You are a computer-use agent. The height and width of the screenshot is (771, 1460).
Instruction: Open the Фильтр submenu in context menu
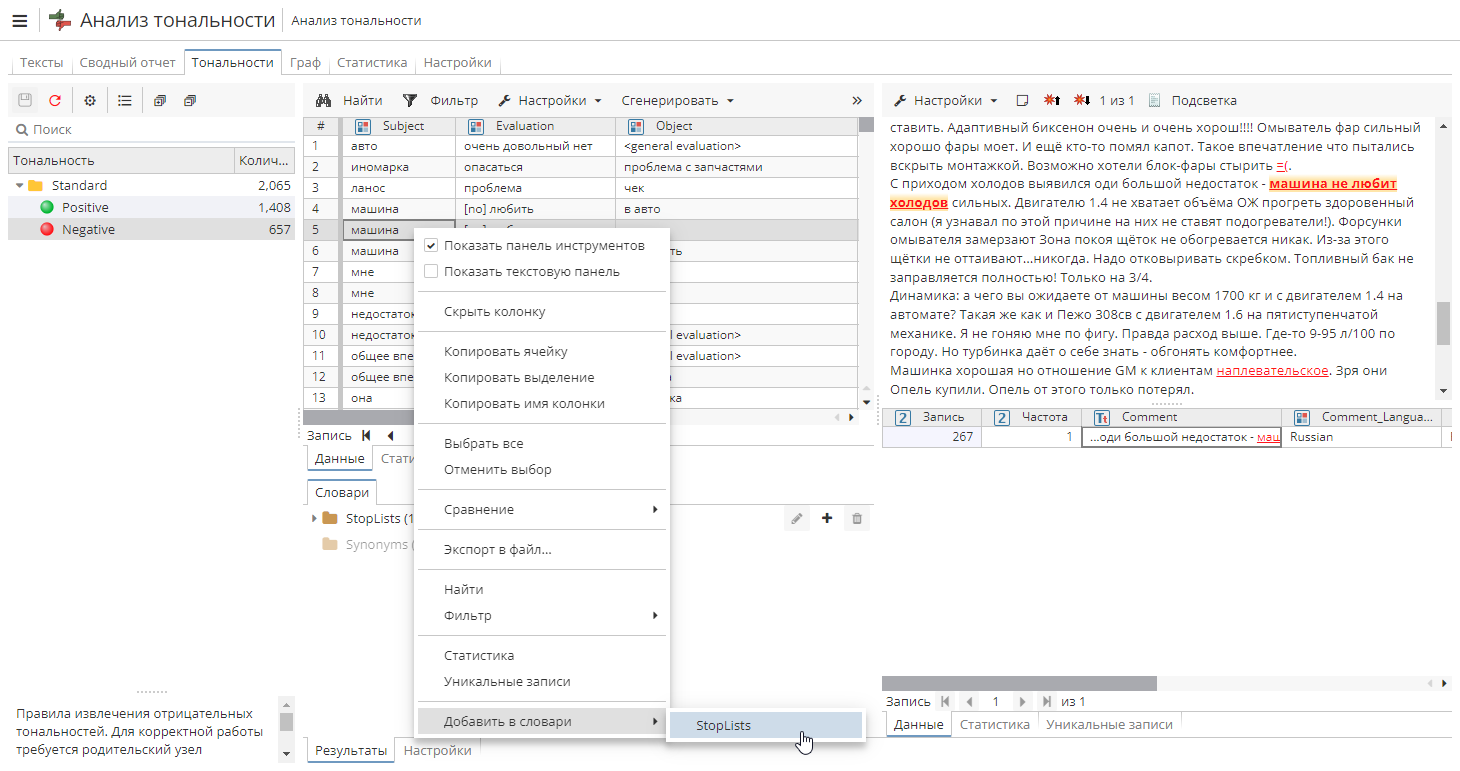[x=541, y=615]
